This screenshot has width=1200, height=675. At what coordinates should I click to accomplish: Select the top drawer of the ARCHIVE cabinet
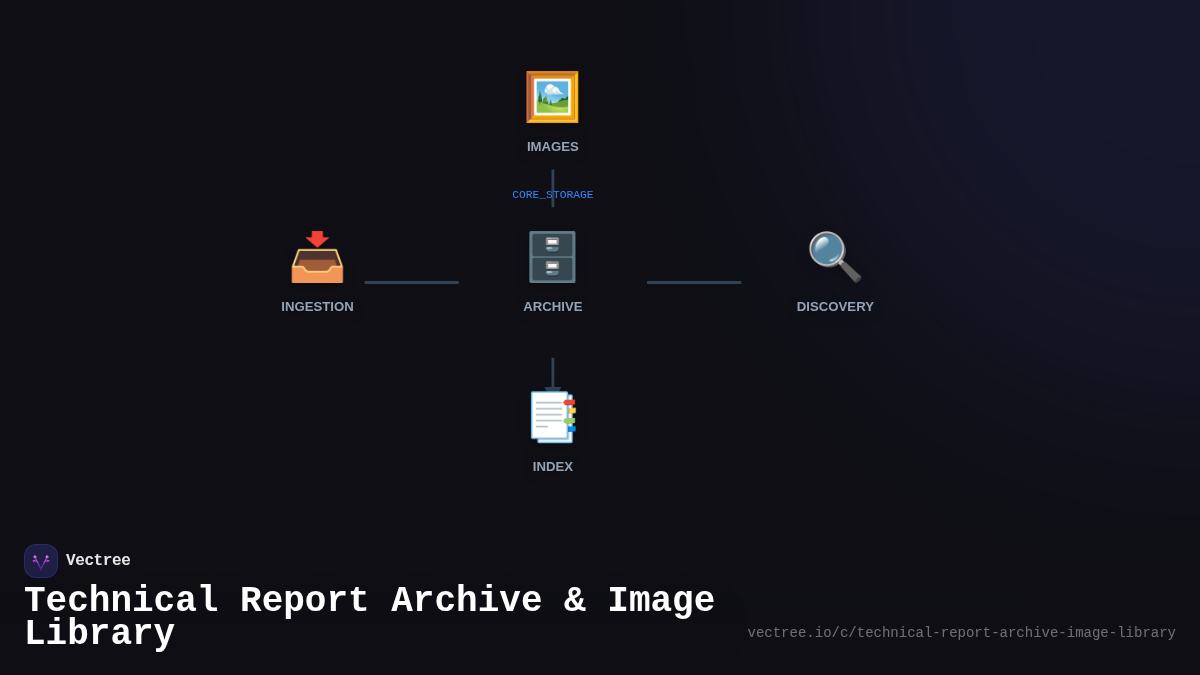pyautogui.click(x=552, y=245)
